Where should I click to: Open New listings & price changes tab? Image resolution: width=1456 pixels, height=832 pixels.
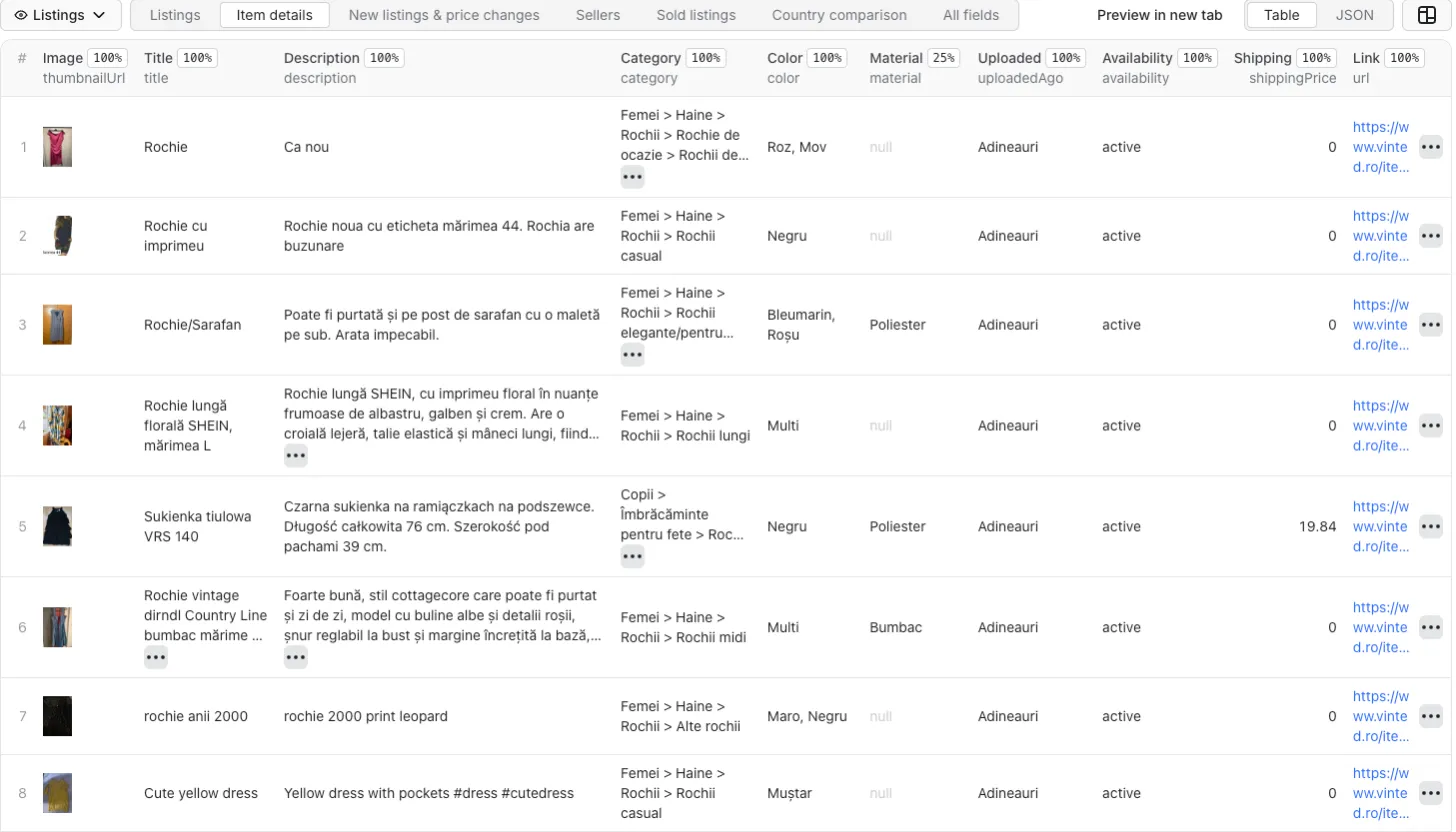[x=444, y=15]
